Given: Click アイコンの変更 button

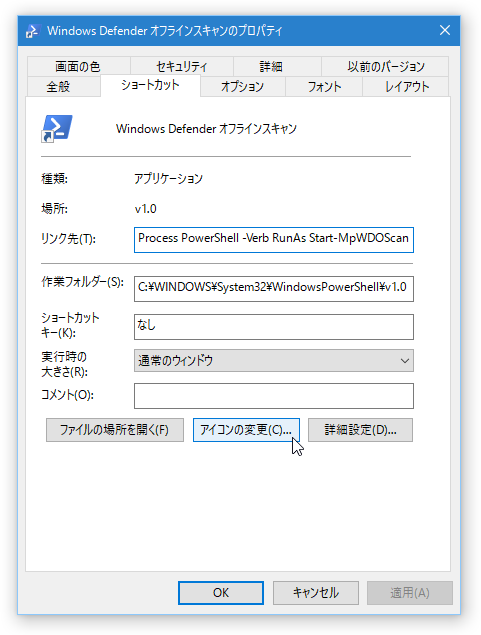Looking at the screenshot, I should 246,430.
